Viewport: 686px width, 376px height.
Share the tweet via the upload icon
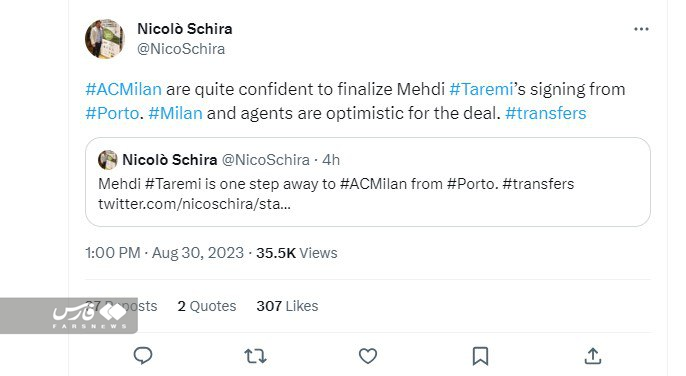click(x=593, y=356)
